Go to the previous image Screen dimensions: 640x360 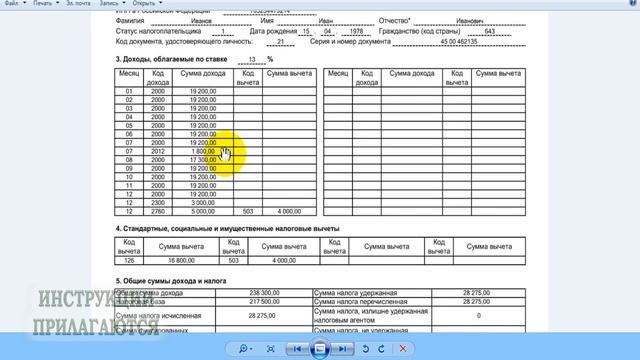pyautogui.click(x=298, y=349)
